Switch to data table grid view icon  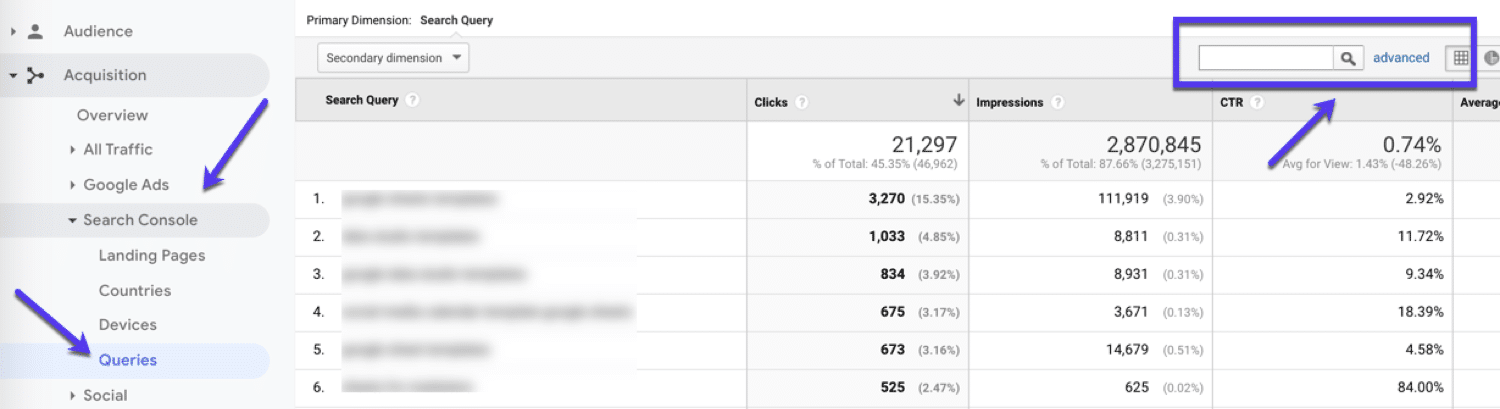click(1461, 58)
